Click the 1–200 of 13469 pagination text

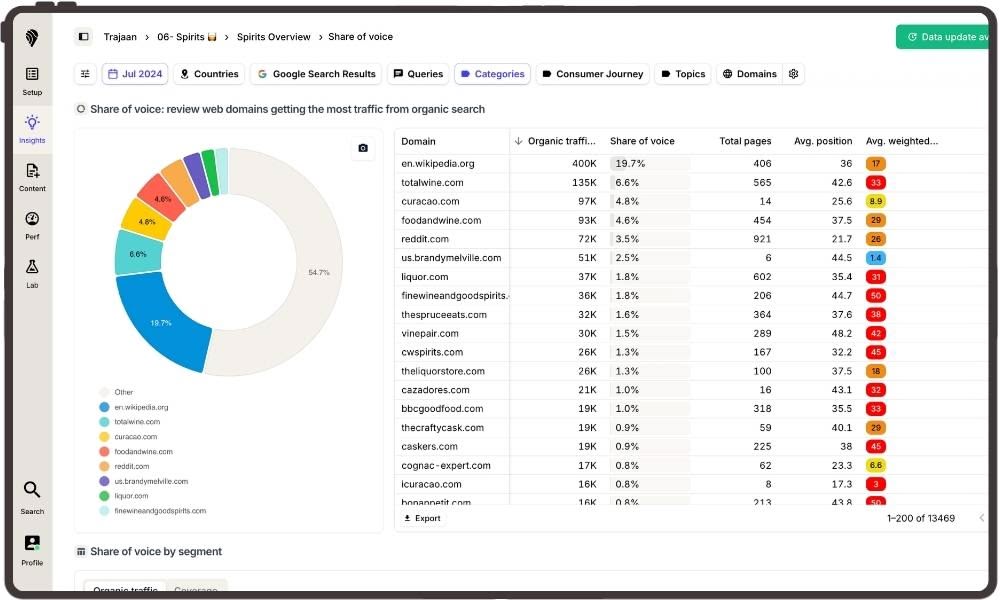click(x=921, y=518)
